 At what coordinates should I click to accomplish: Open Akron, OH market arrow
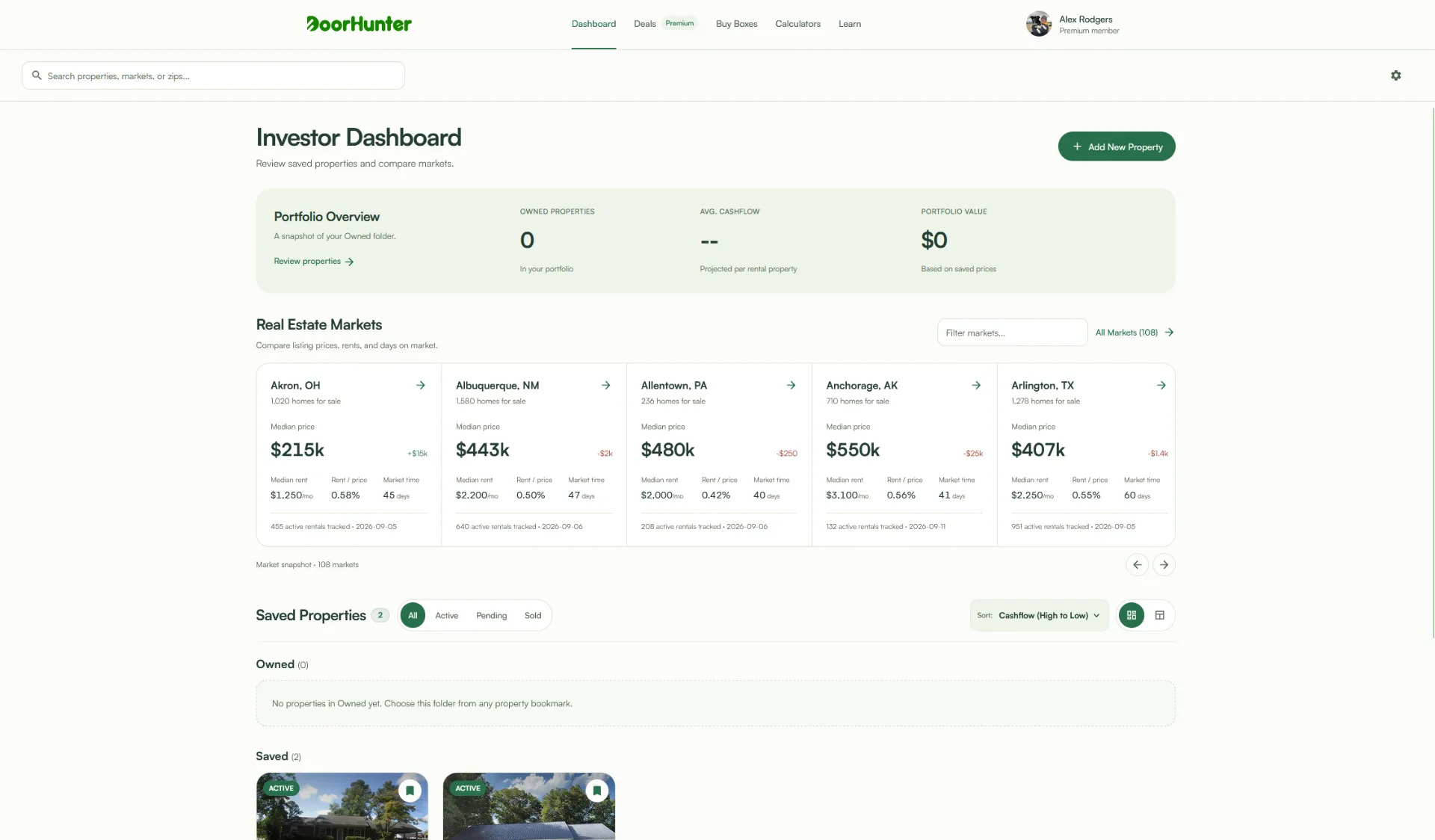(x=421, y=386)
